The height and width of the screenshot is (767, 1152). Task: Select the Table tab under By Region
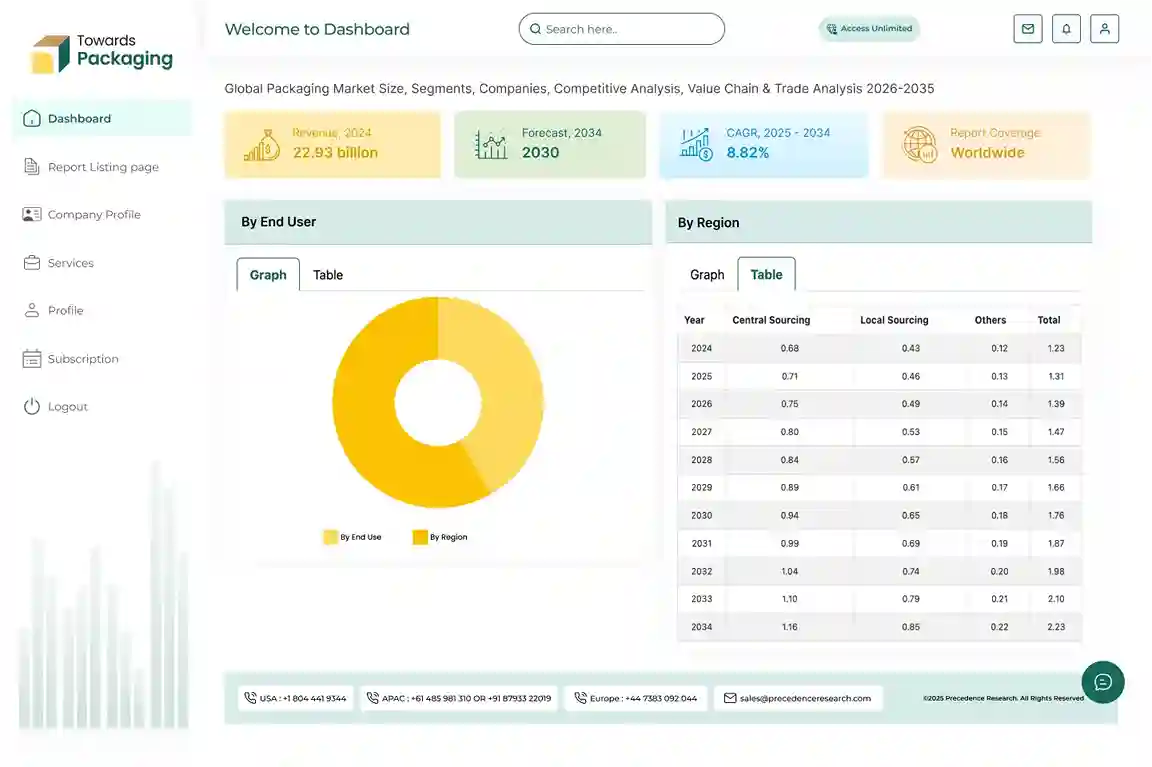[766, 275]
